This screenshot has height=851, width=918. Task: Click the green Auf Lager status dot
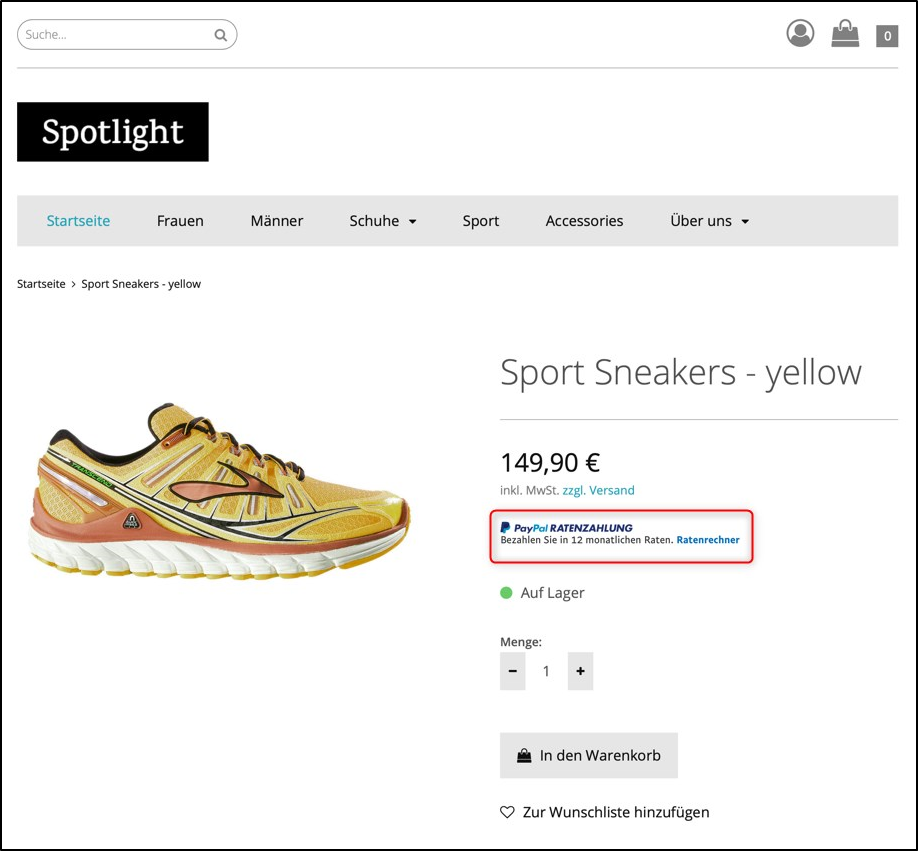(505, 593)
